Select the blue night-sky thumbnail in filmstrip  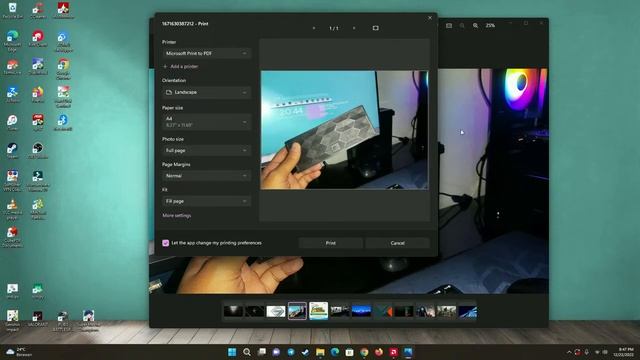point(362,311)
